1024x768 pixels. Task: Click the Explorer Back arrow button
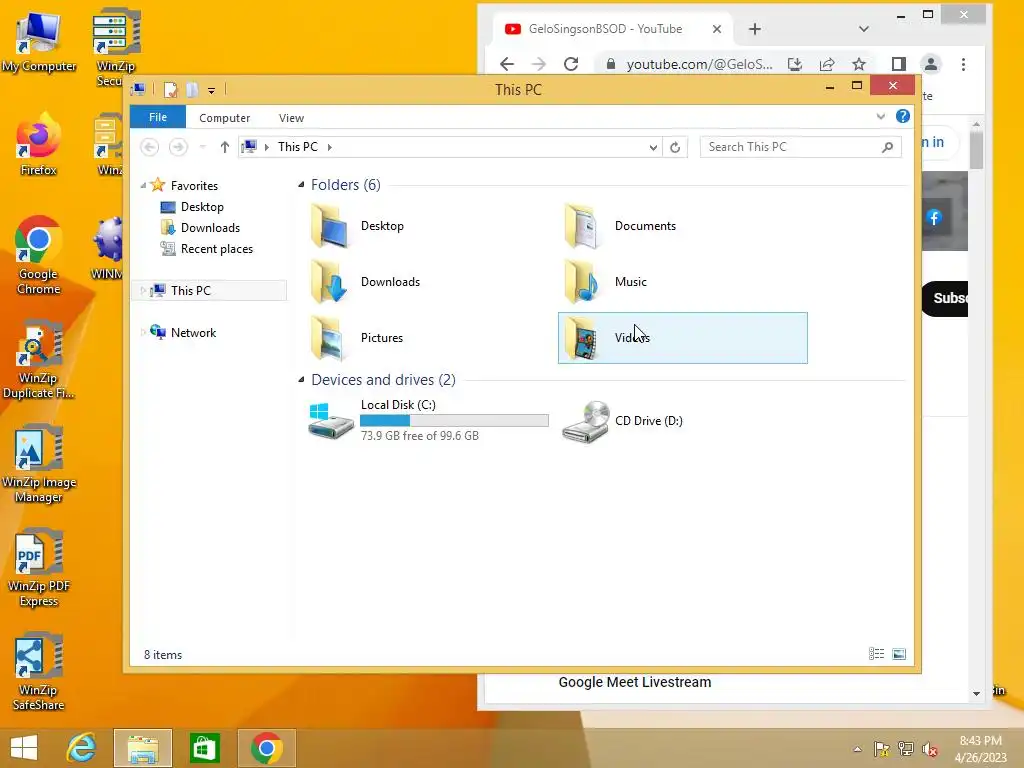pyautogui.click(x=150, y=147)
